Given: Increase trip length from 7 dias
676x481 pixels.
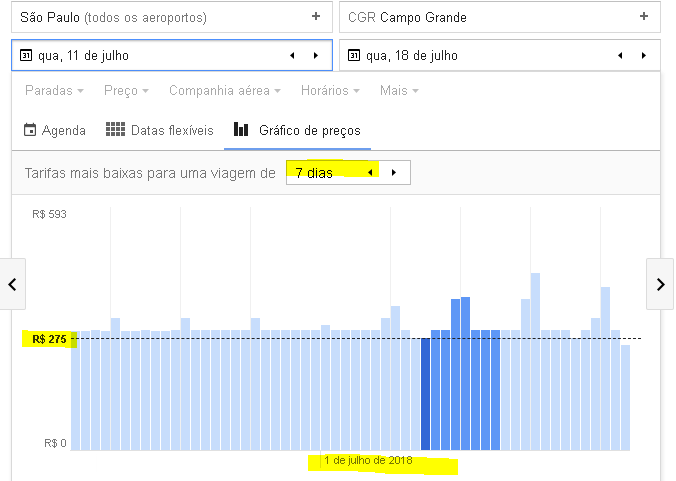Looking at the screenshot, I should [394, 173].
